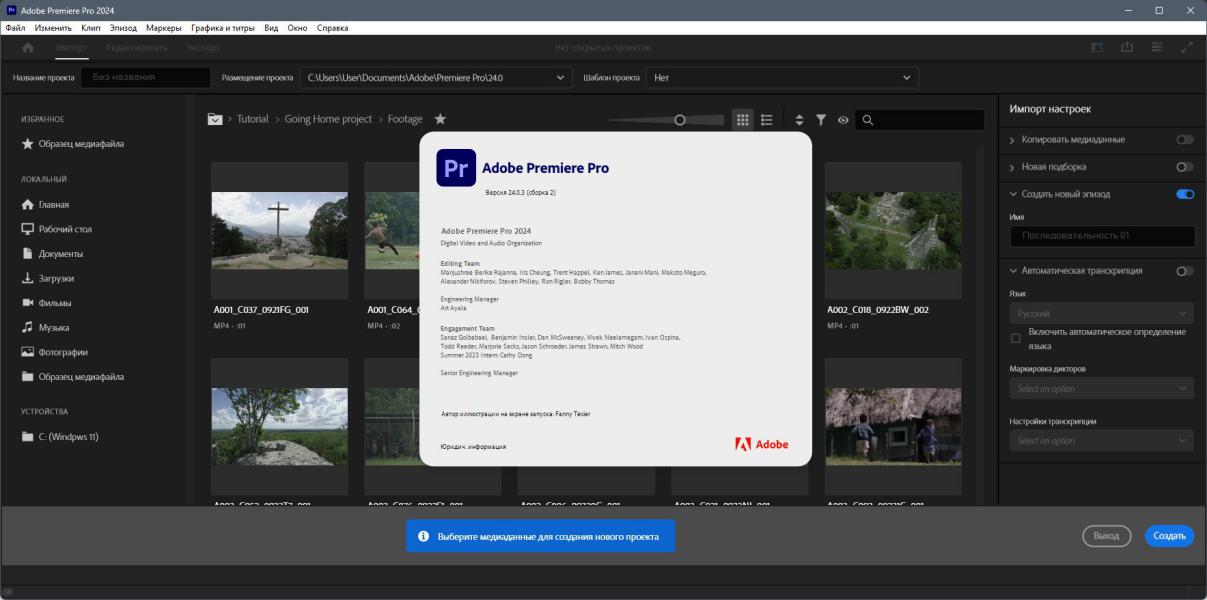Enable Автоматическая транскрипция switch

(1185, 271)
